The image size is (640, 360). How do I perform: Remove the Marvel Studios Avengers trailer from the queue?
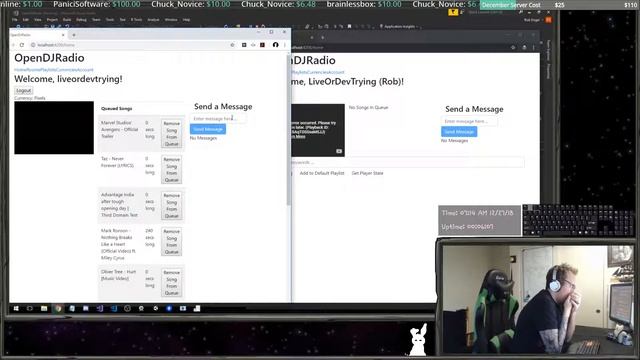click(x=171, y=133)
